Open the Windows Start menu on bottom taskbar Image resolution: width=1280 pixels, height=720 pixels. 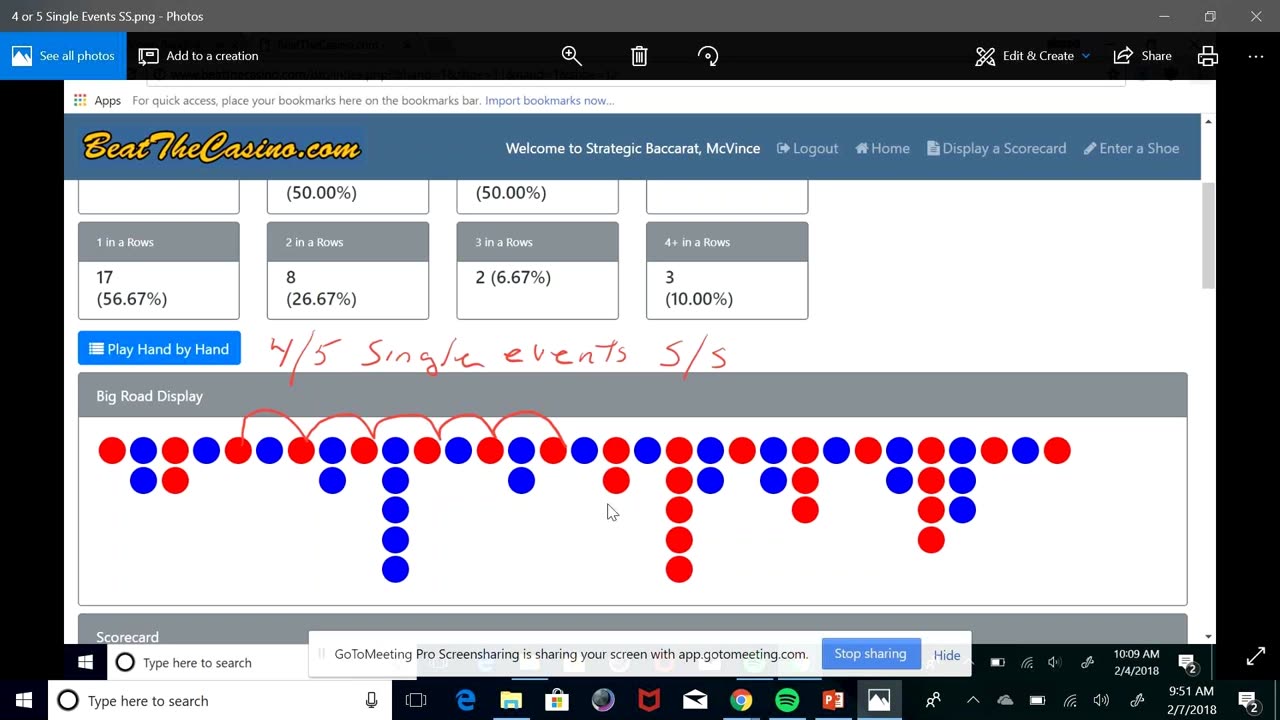coord(24,700)
